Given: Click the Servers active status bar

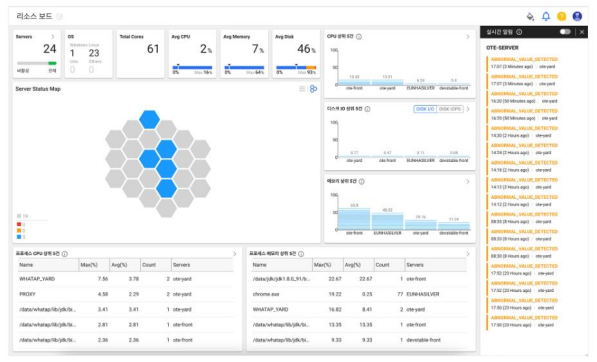Looking at the screenshot, I should 37,63.
